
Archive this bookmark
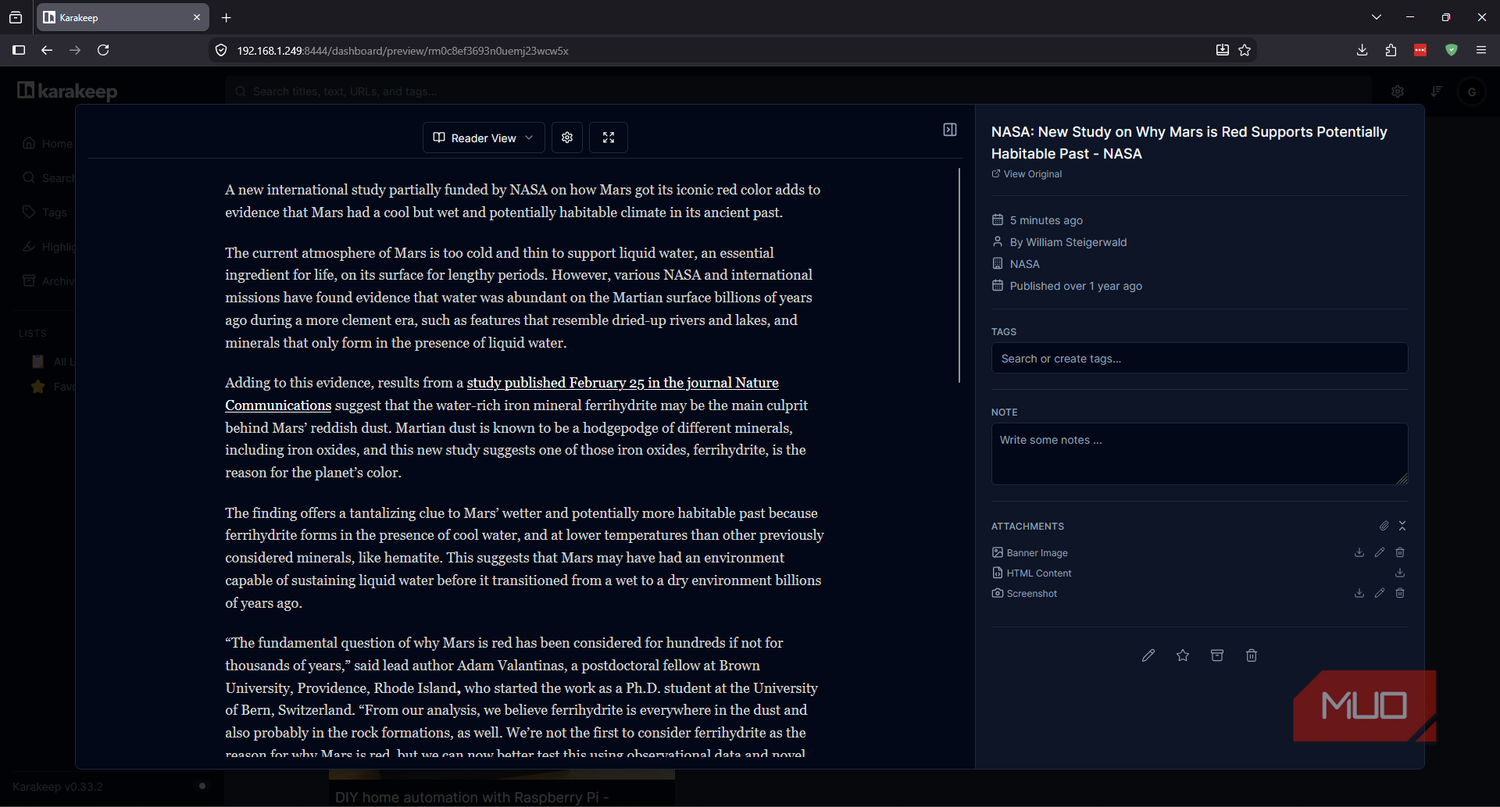[1217, 655]
